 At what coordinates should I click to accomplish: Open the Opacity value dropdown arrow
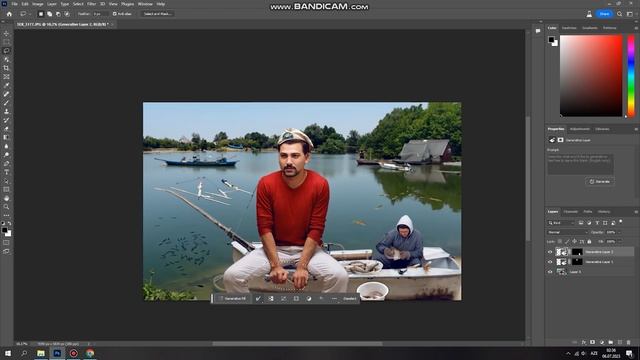[619, 232]
